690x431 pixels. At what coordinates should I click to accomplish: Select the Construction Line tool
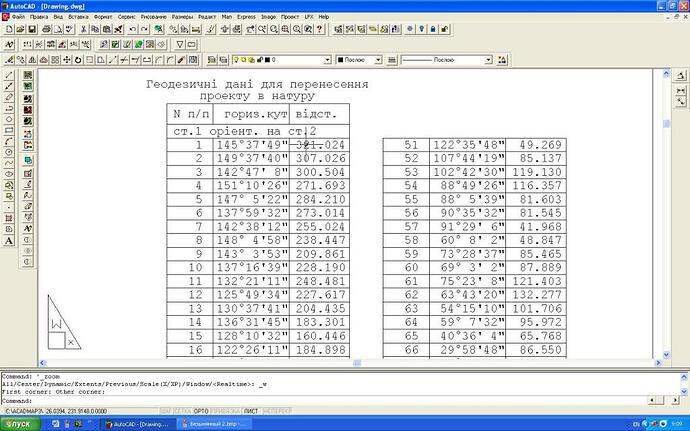click(x=9, y=86)
